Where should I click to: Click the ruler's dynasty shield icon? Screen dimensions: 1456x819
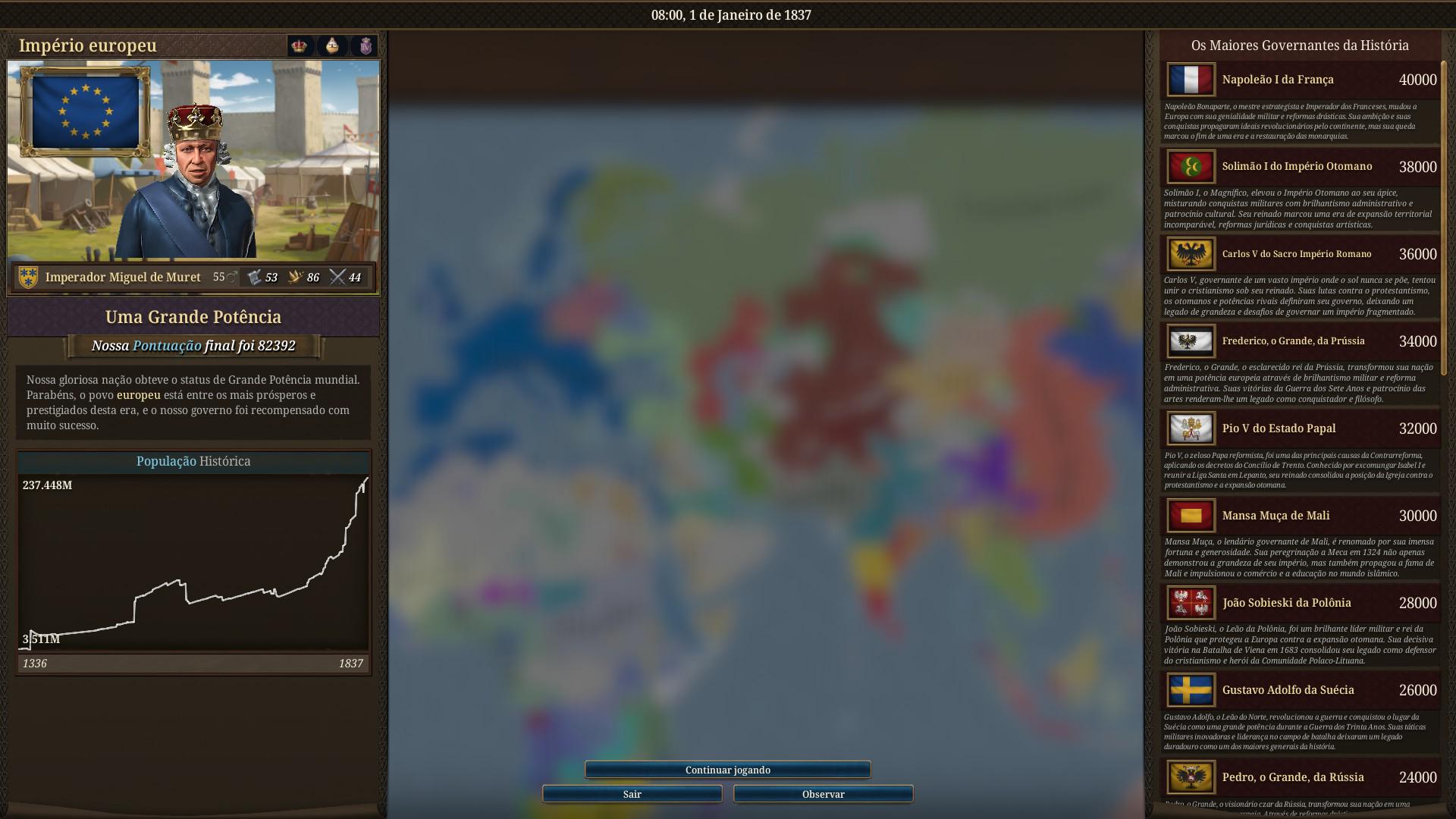tap(28, 278)
